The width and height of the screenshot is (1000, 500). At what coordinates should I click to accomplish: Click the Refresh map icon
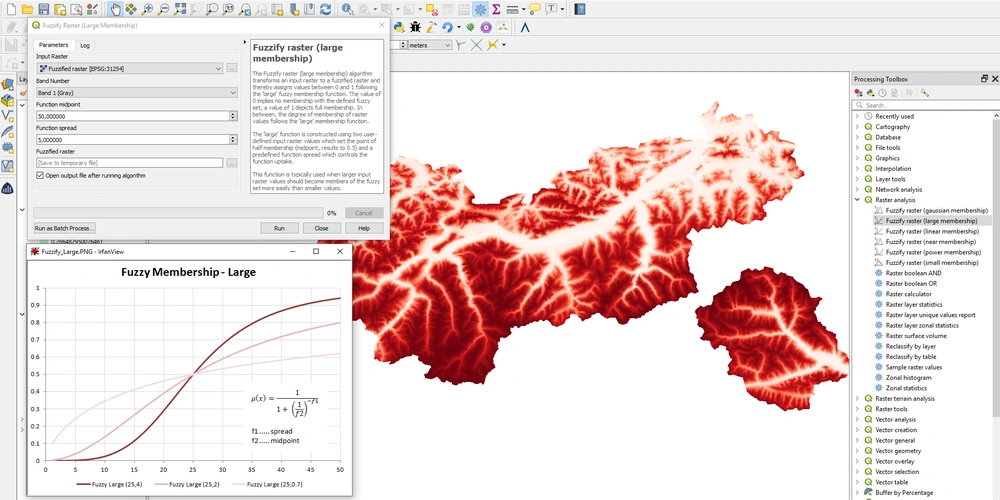(x=326, y=10)
